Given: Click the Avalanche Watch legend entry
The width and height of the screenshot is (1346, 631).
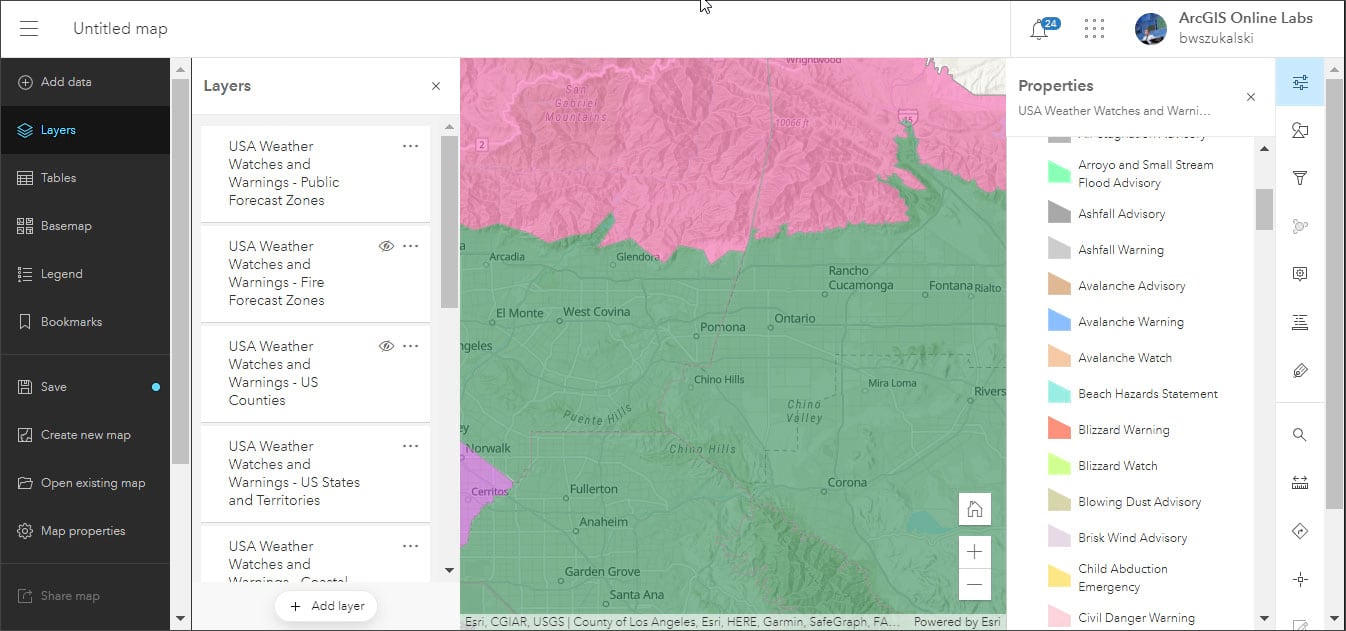Looking at the screenshot, I should click(1125, 358).
